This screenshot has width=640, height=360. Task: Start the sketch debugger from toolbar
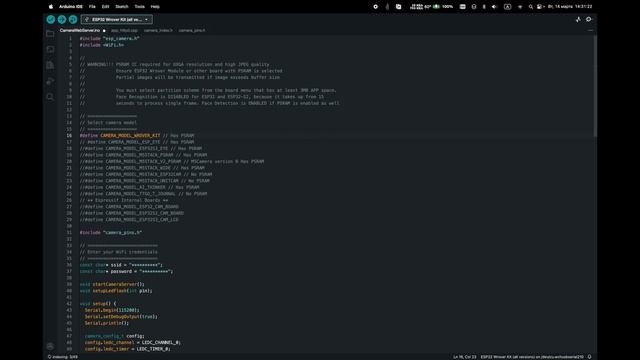pyautogui.click(x=73, y=19)
